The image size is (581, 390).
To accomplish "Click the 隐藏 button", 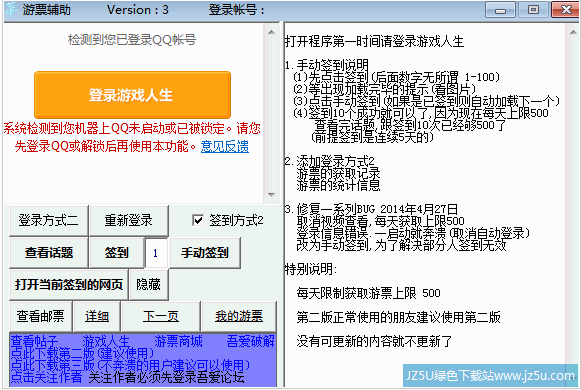I will click(x=148, y=284).
